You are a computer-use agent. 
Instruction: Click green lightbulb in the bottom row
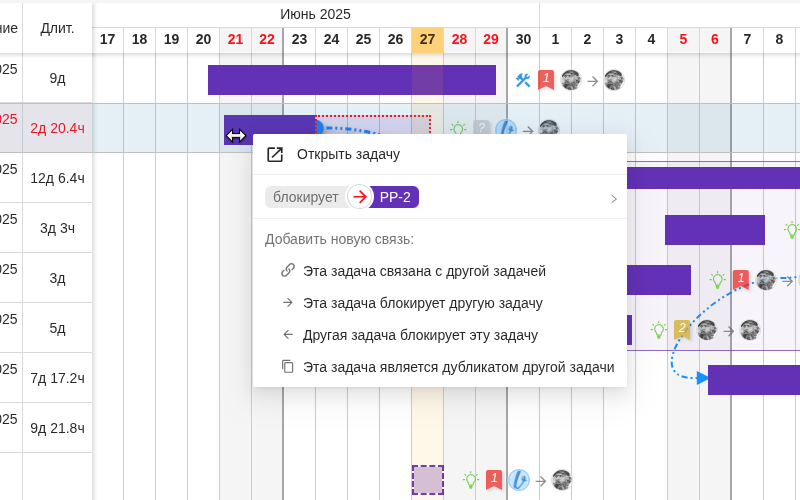coord(470,480)
